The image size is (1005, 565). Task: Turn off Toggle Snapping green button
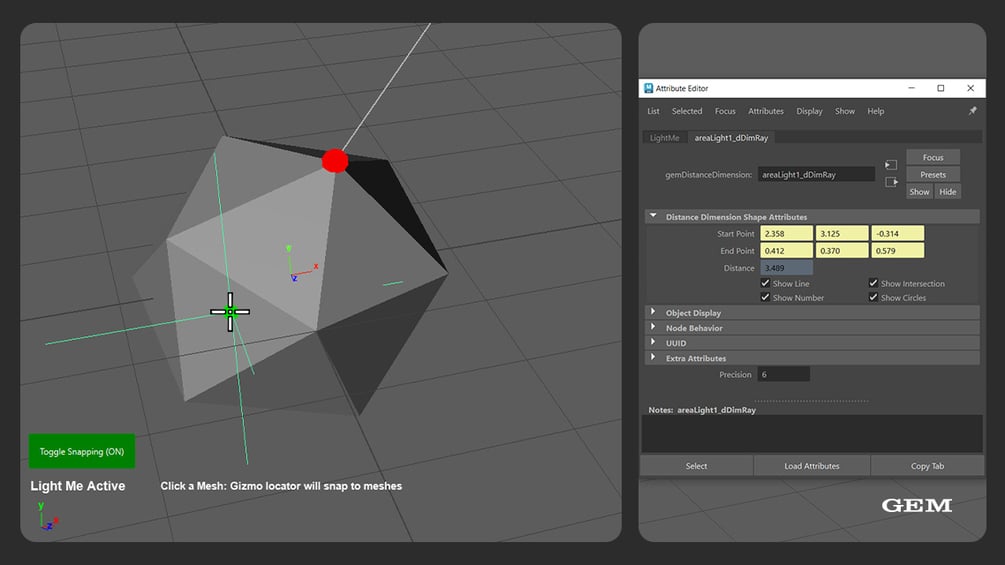point(81,451)
